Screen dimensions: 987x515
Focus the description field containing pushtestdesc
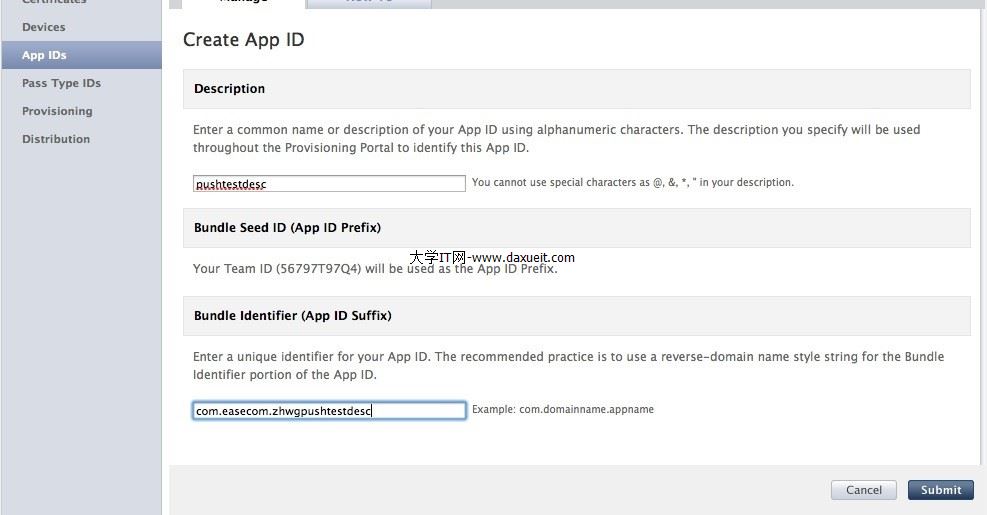pos(329,184)
